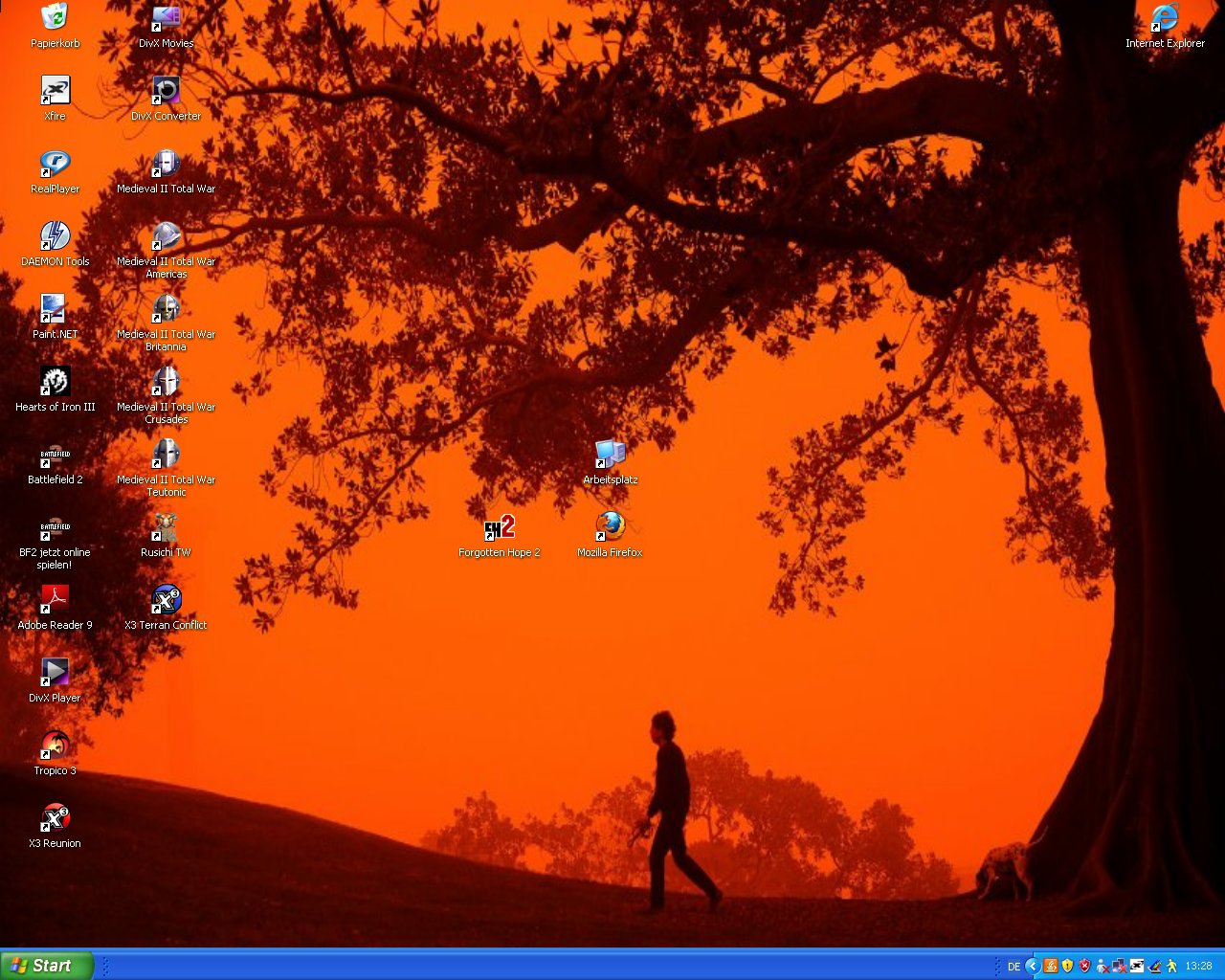Check the clock showing 13:28
Screen dimensions: 1225x980
[1198, 966]
